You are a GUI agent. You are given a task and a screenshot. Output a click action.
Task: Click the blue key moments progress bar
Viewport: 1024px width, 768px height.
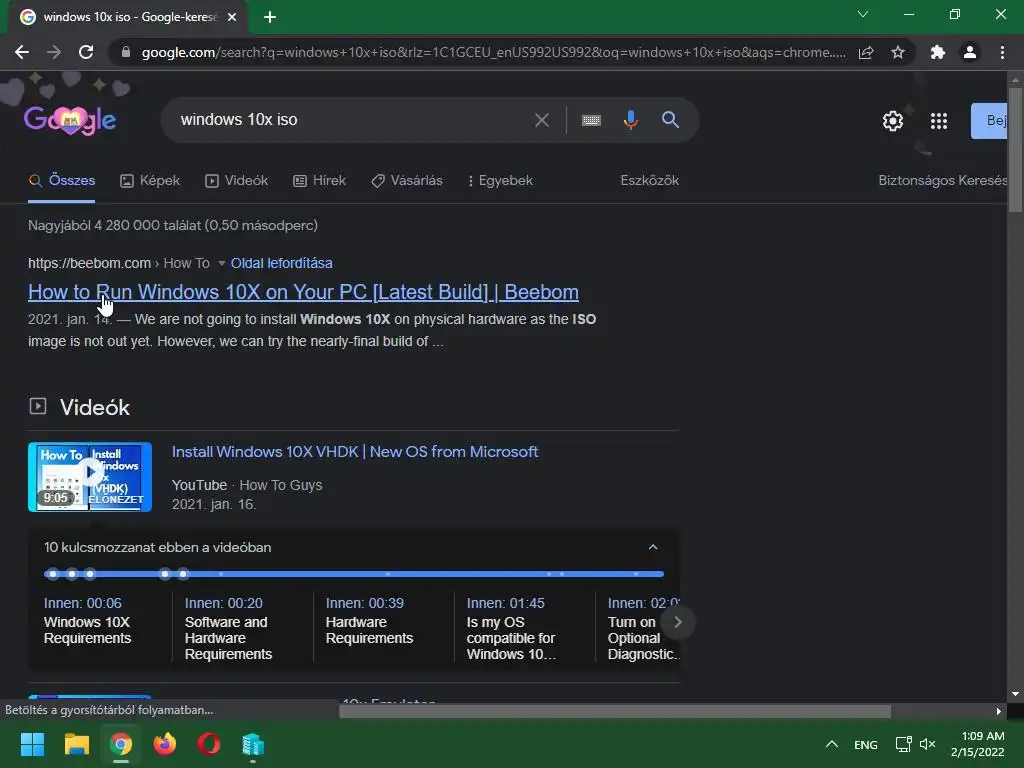pos(353,574)
